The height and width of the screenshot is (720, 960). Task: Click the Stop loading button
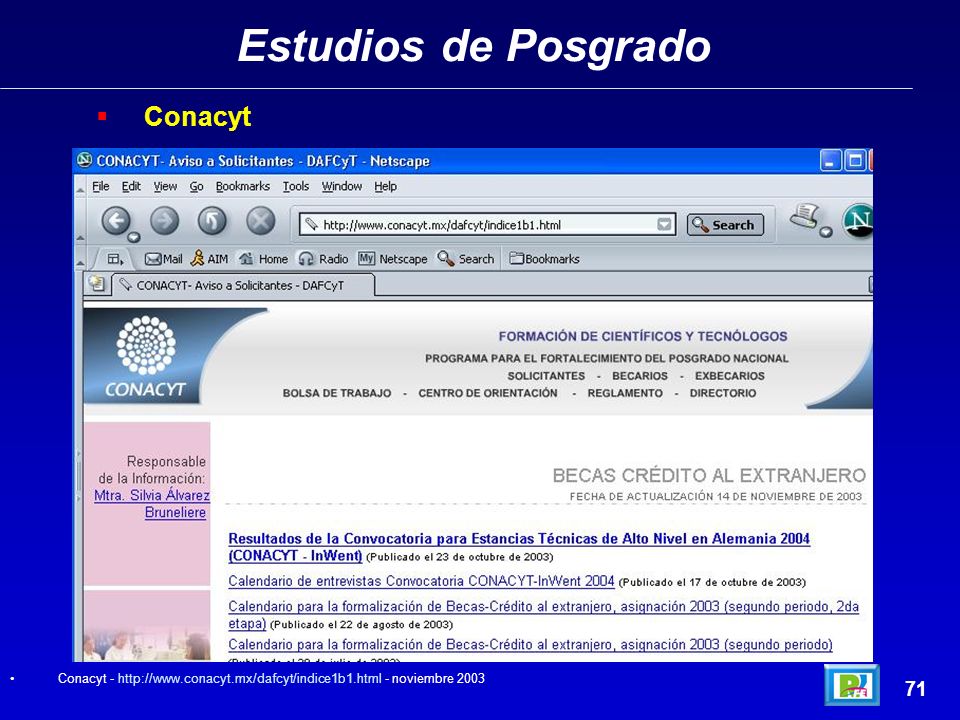260,221
